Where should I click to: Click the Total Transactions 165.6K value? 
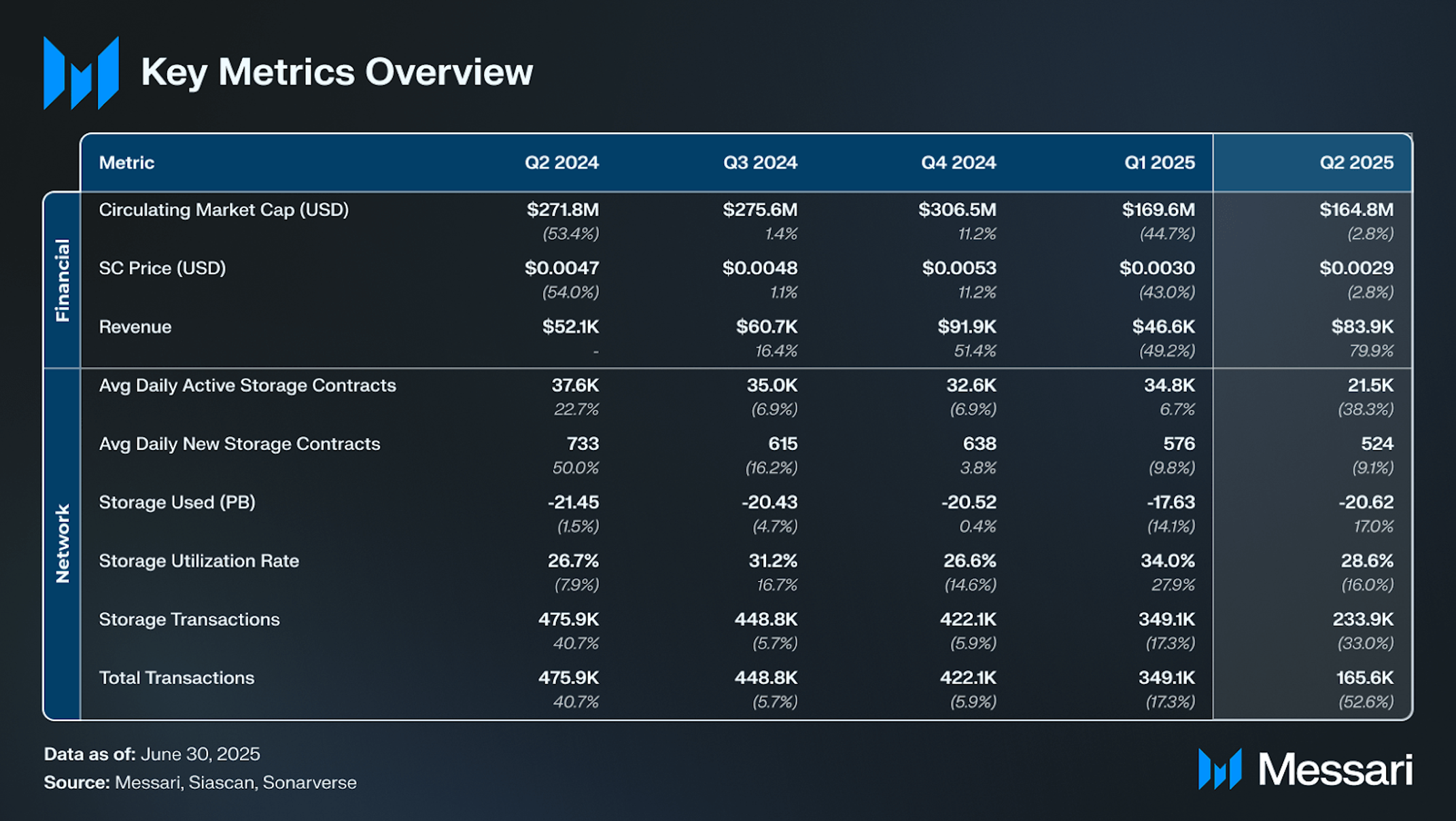point(1364,678)
